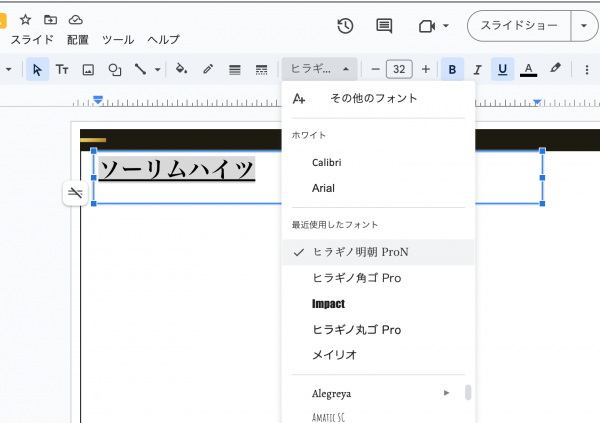Start the スライドショー
Viewport: 600px width, 423px height.
[x=518, y=26]
